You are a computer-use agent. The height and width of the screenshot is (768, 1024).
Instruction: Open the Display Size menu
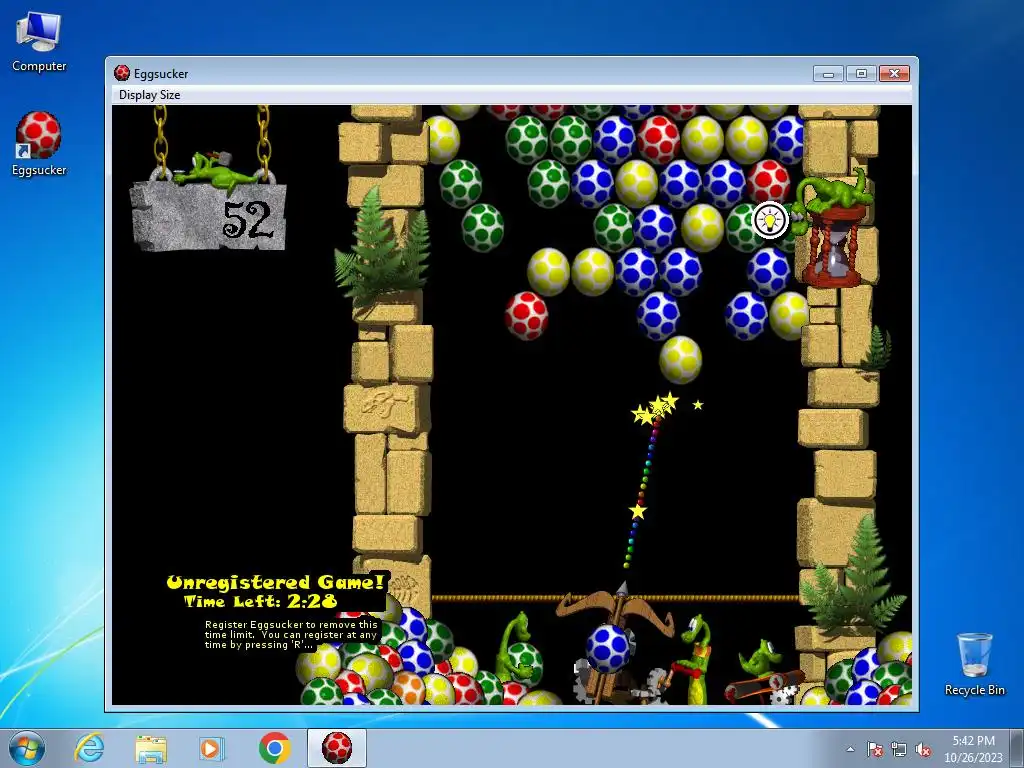click(x=150, y=95)
